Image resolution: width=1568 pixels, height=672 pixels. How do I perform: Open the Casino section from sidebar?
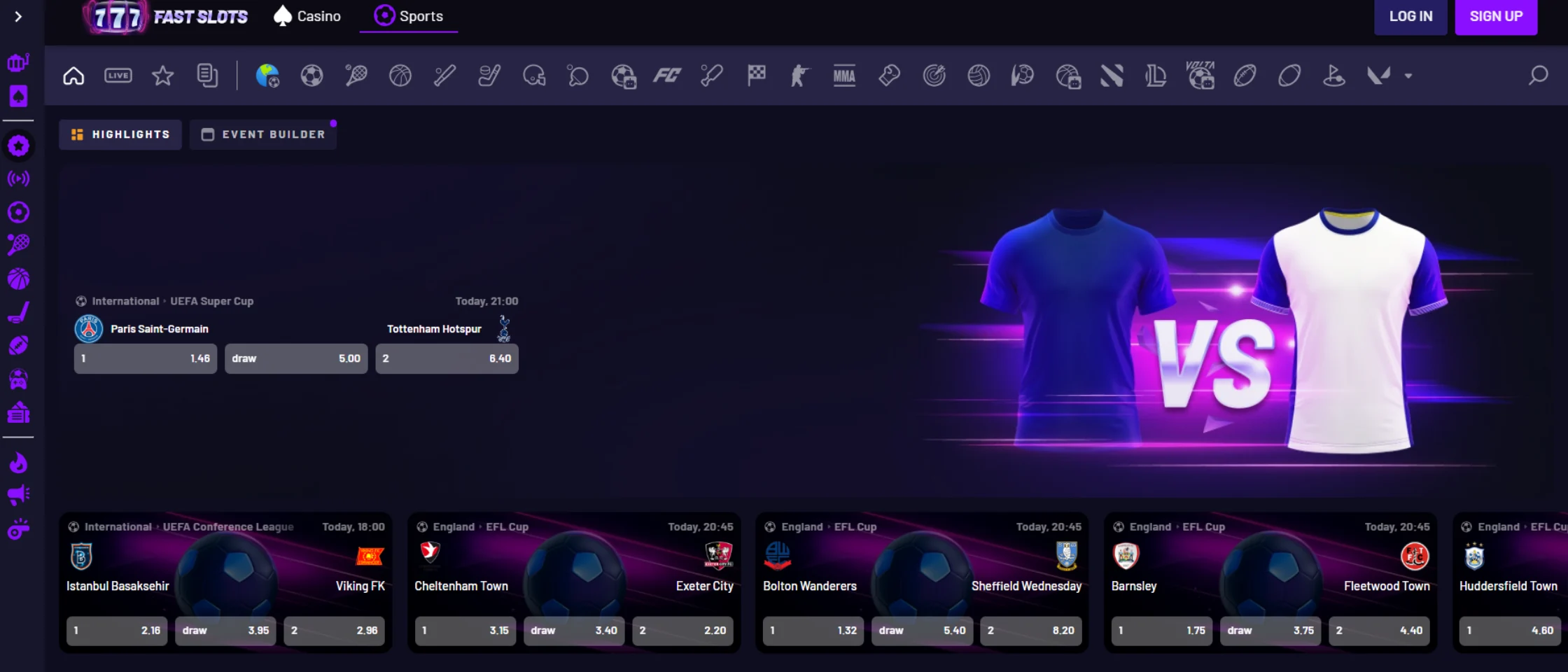tap(18, 97)
